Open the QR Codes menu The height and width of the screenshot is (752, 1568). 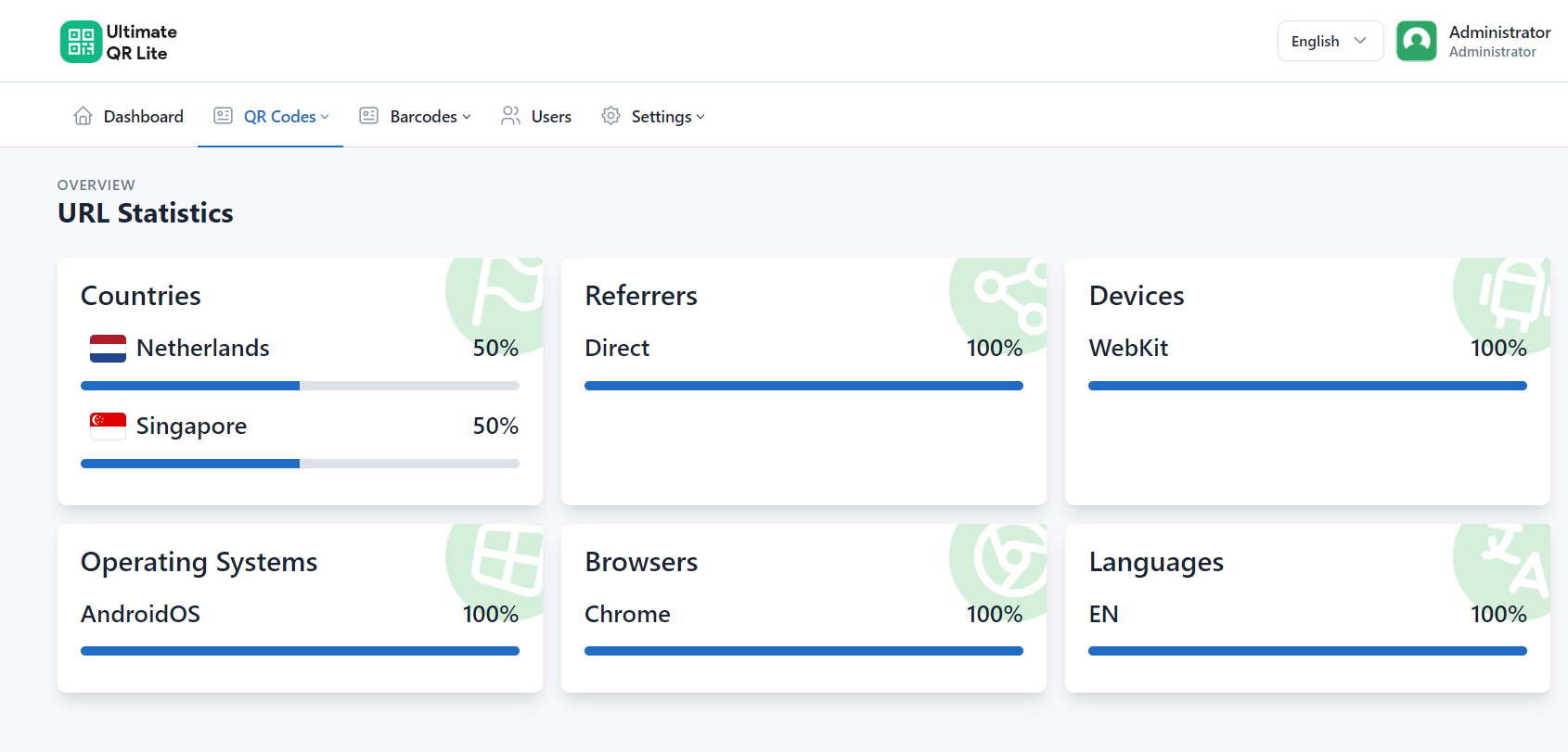[x=271, y=116]
